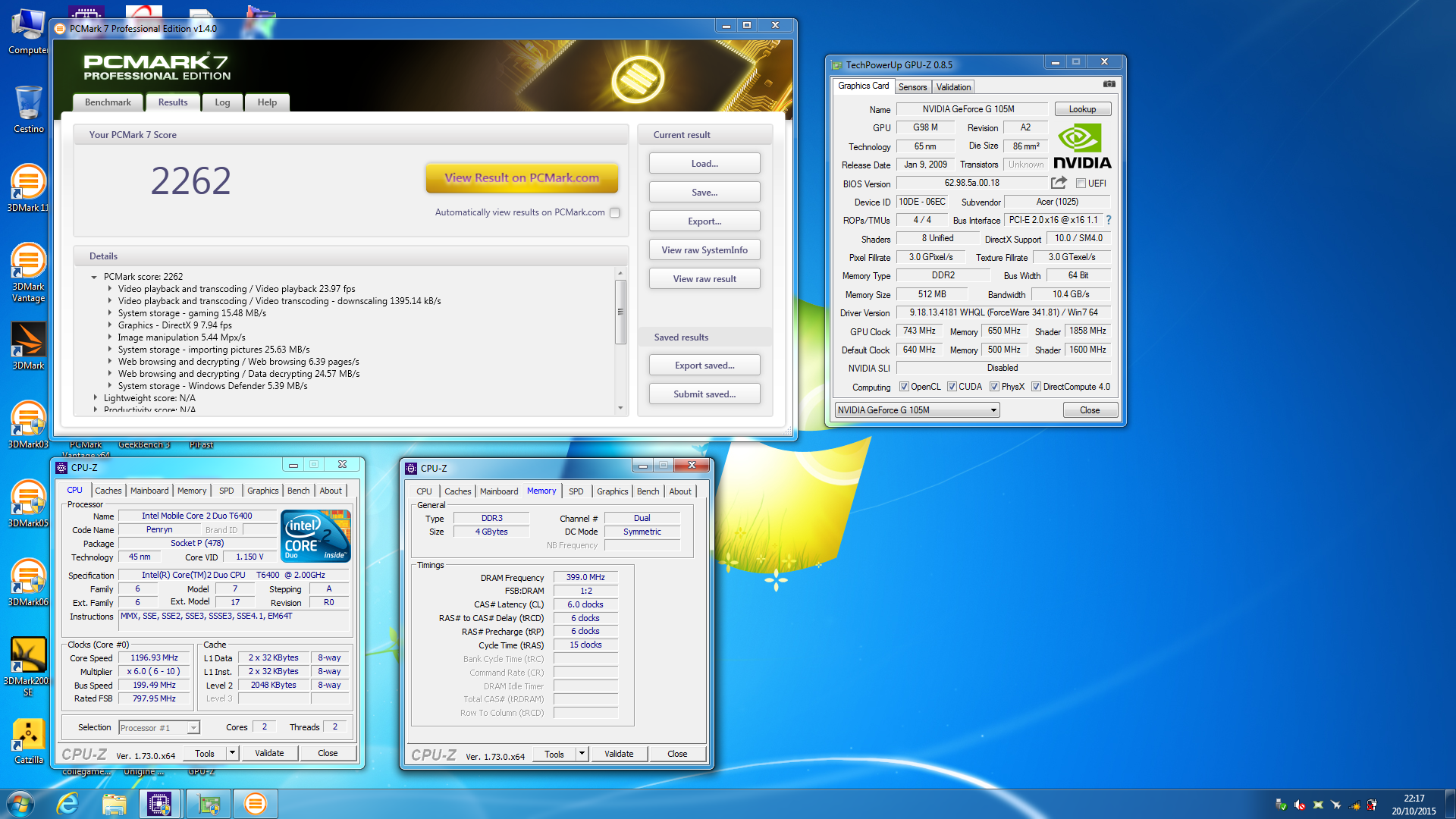Screen dimensions: 1456x819
Task: Click the battery power tray icon
Action: 1372,805
